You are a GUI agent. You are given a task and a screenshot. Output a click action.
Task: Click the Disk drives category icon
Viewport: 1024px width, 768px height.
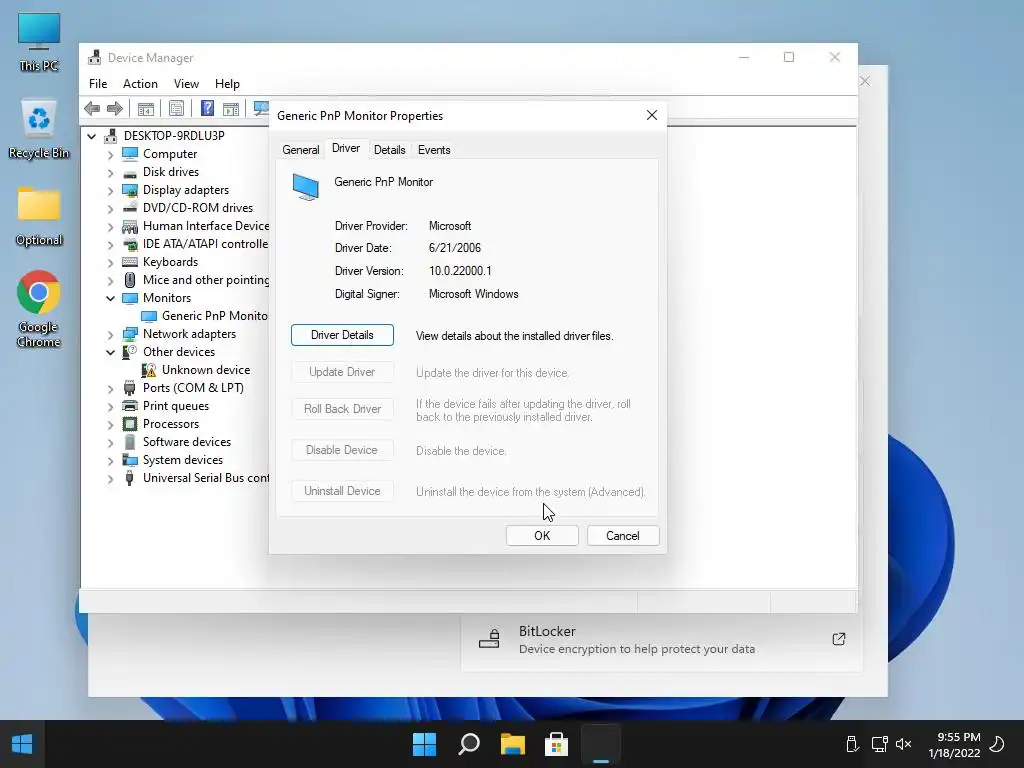coord(130,173)
